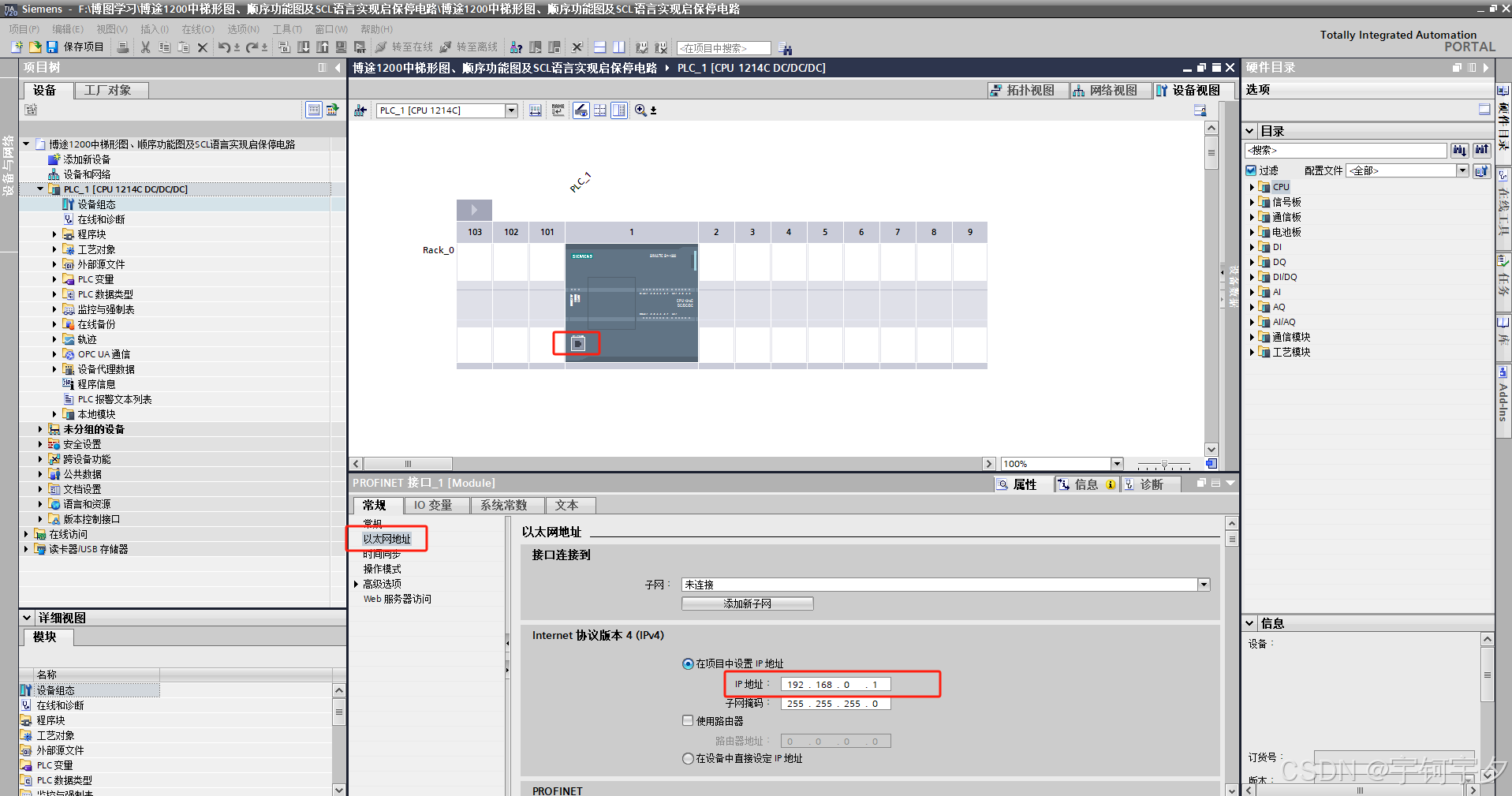Click the cut scissors icon

pyautogui.click(x=145, y=47)
